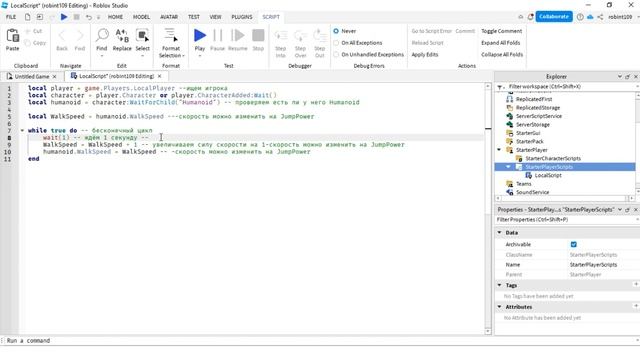This screenshot has width=640, height=360.
Task: Select StarterCharacterScripts in Explorer
Action: pyautogui.click(x=553, y=158)
